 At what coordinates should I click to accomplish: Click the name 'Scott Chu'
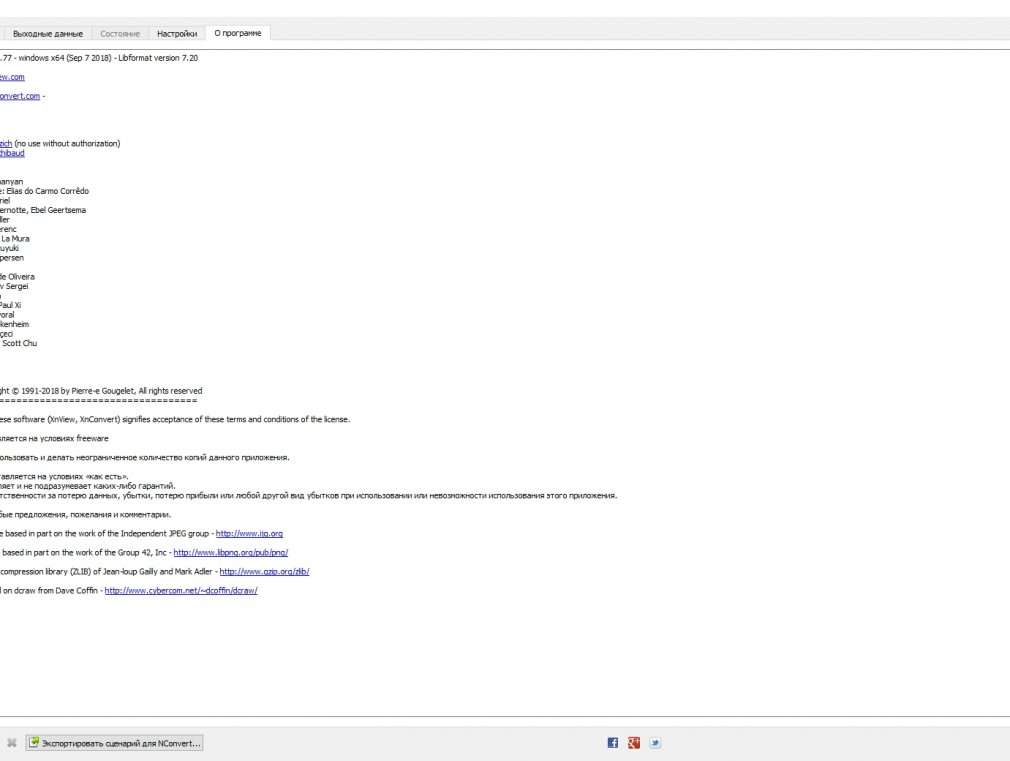(x=19, y=343)
